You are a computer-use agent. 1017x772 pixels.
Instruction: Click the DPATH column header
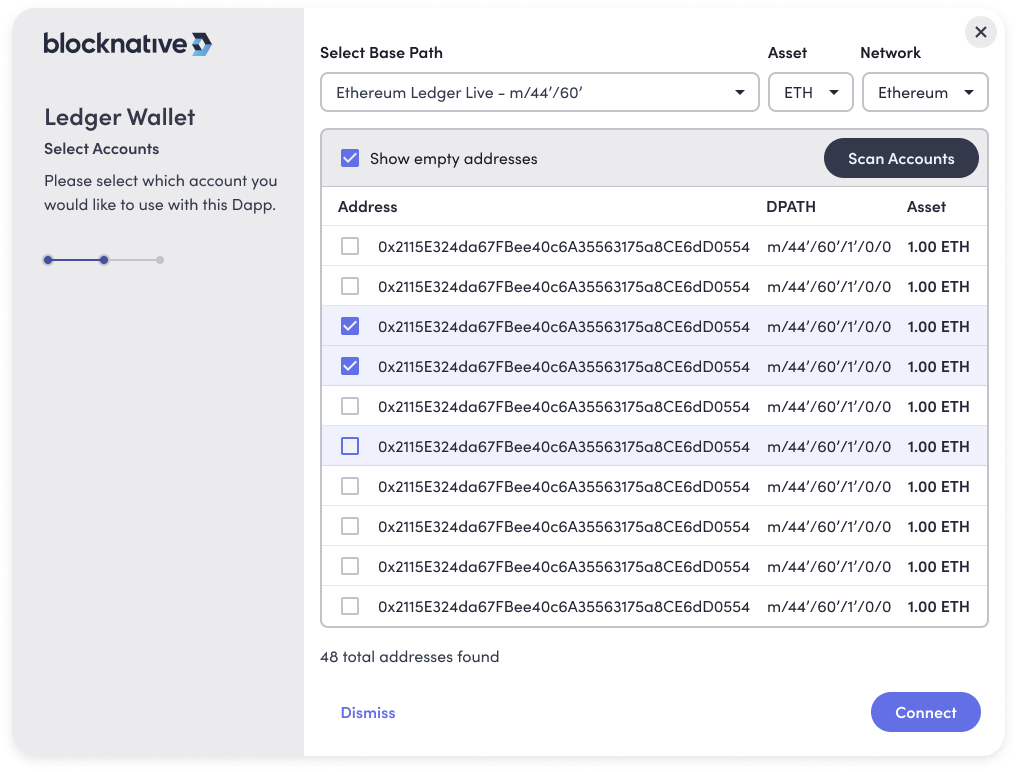tap(791, 207)
